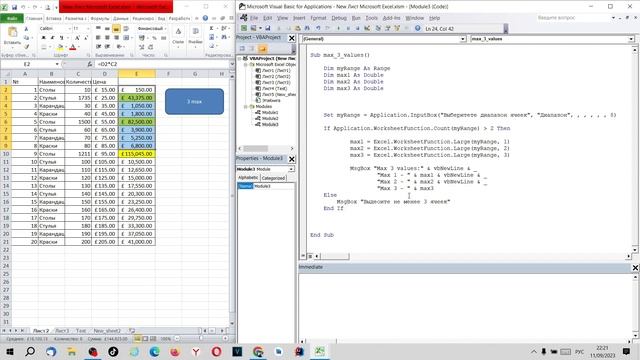
Task: Select the yellow cell E10 in the sheet
Action: click(x=137, y=154)
